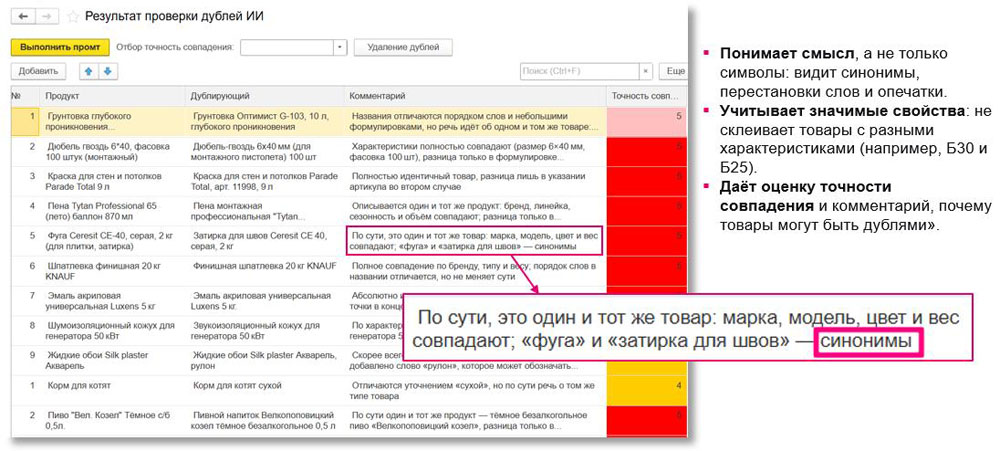1000x451 pixels.
Task: Select product cell Пена Tytan Professional 65
Action: pyautogui.click(x=112, y=211)
